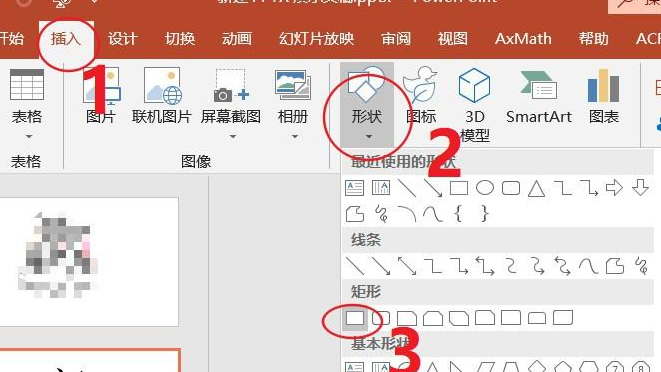The image size is (661, 372).
Task: Select curve tool under 线条
Action: point(588,266)
